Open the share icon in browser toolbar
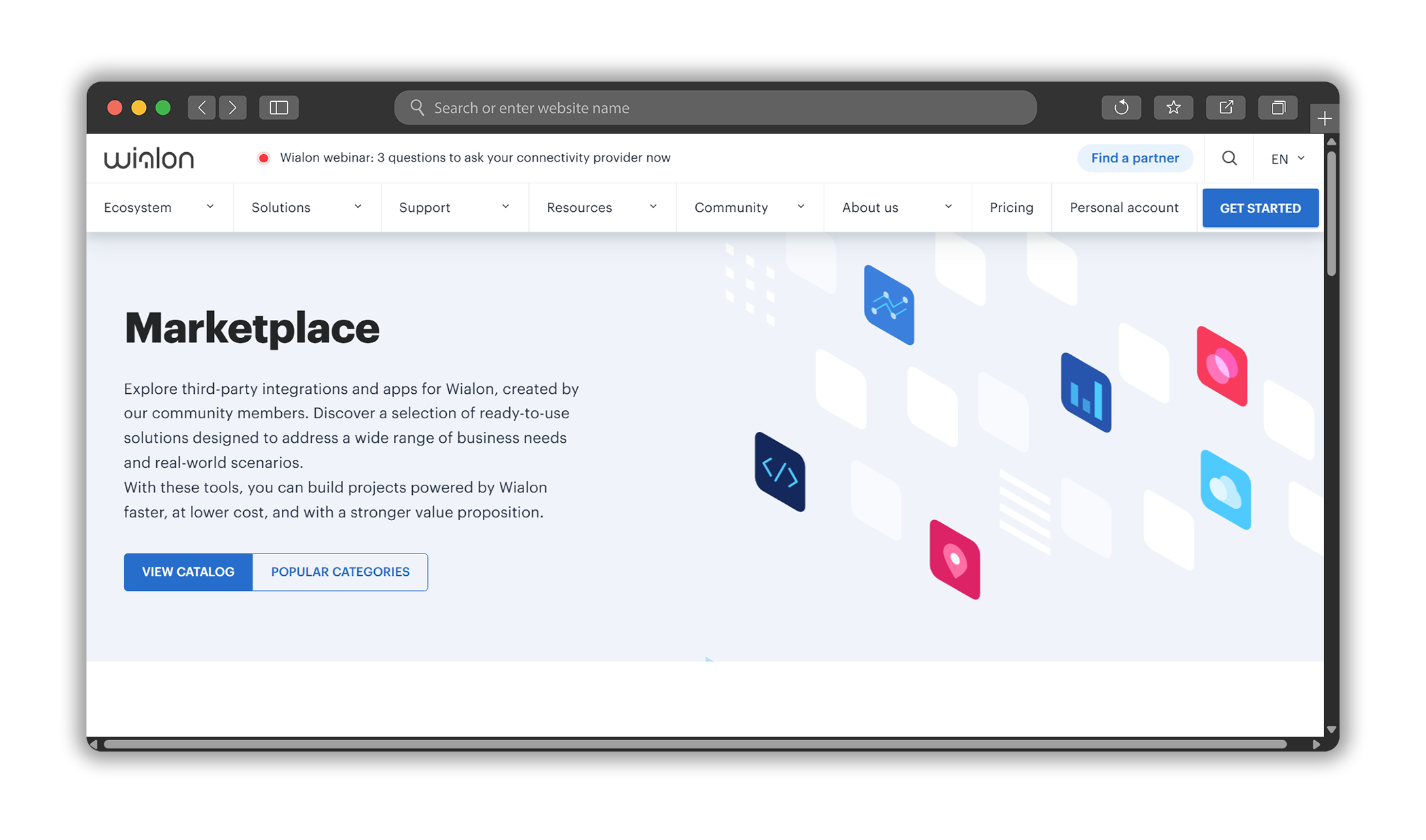 point(1226,107)
